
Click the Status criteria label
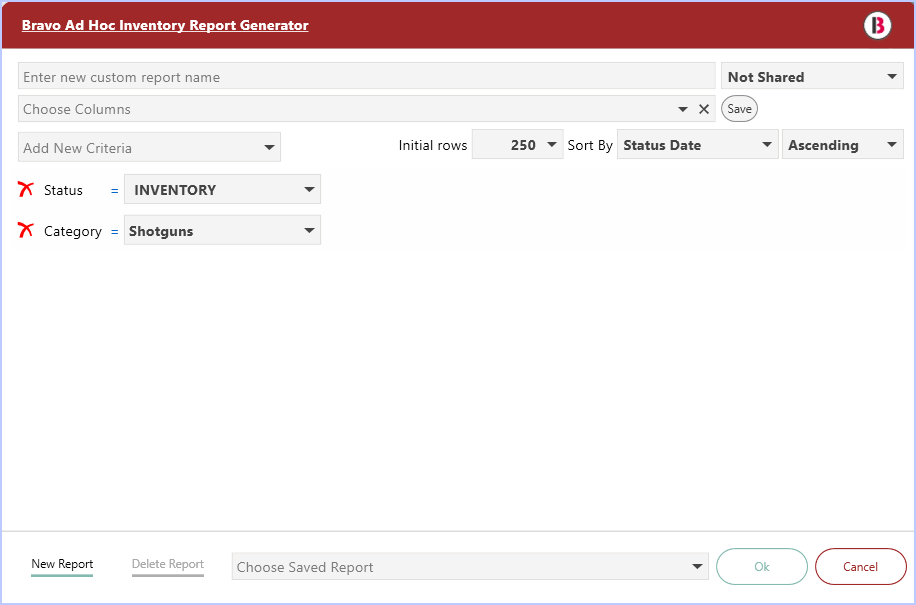[63, 190]
